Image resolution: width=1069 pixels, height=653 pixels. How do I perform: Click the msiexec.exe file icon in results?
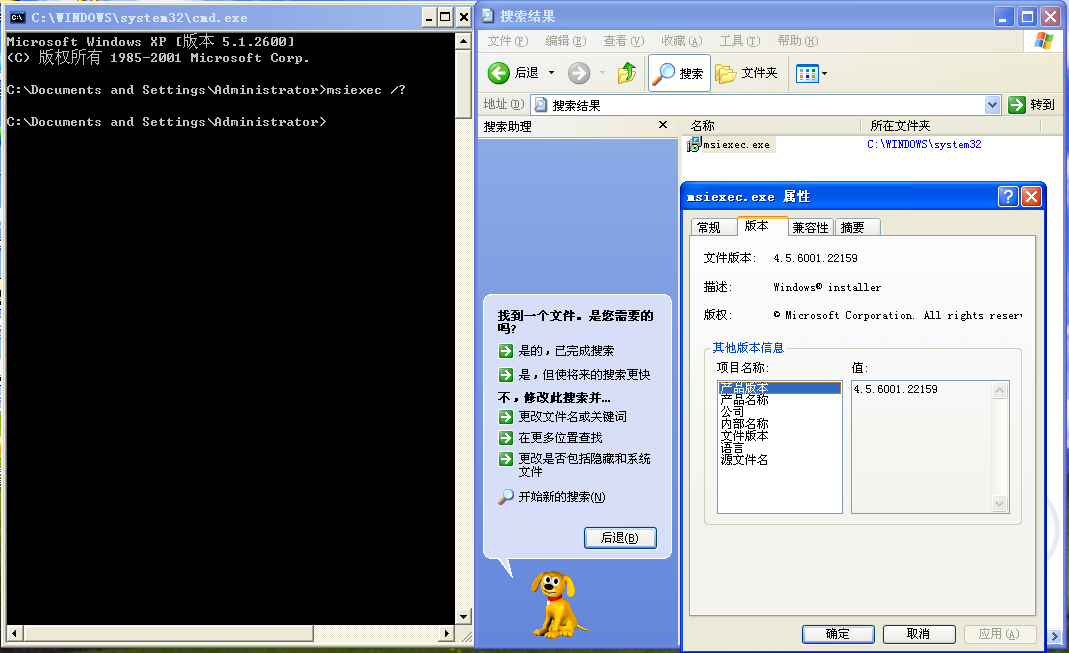coord(693,145)
